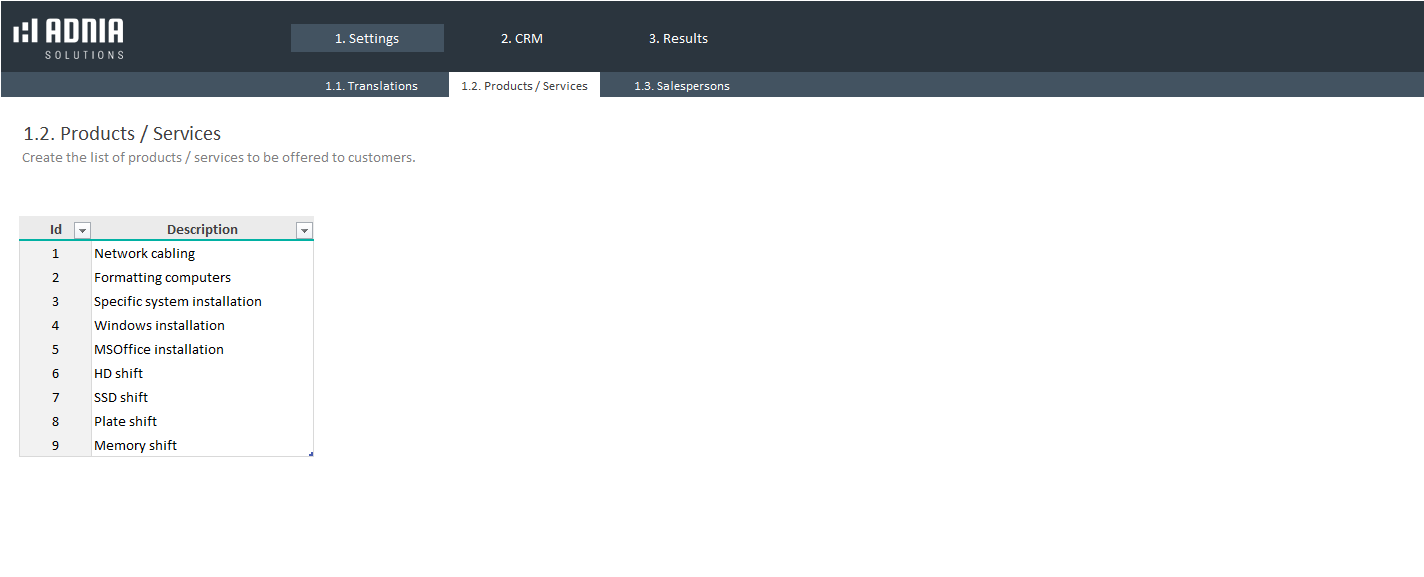Image resolution: width=1424 pixels, height=577 pixels.
Task: Select the Memory shift cell
Action: [135, 446]
